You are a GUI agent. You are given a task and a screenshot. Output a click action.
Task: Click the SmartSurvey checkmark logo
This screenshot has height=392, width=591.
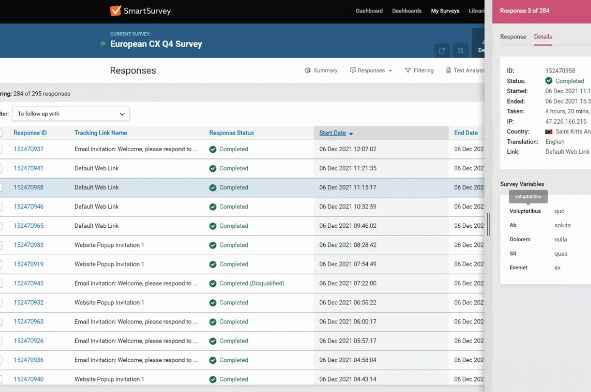115,11
